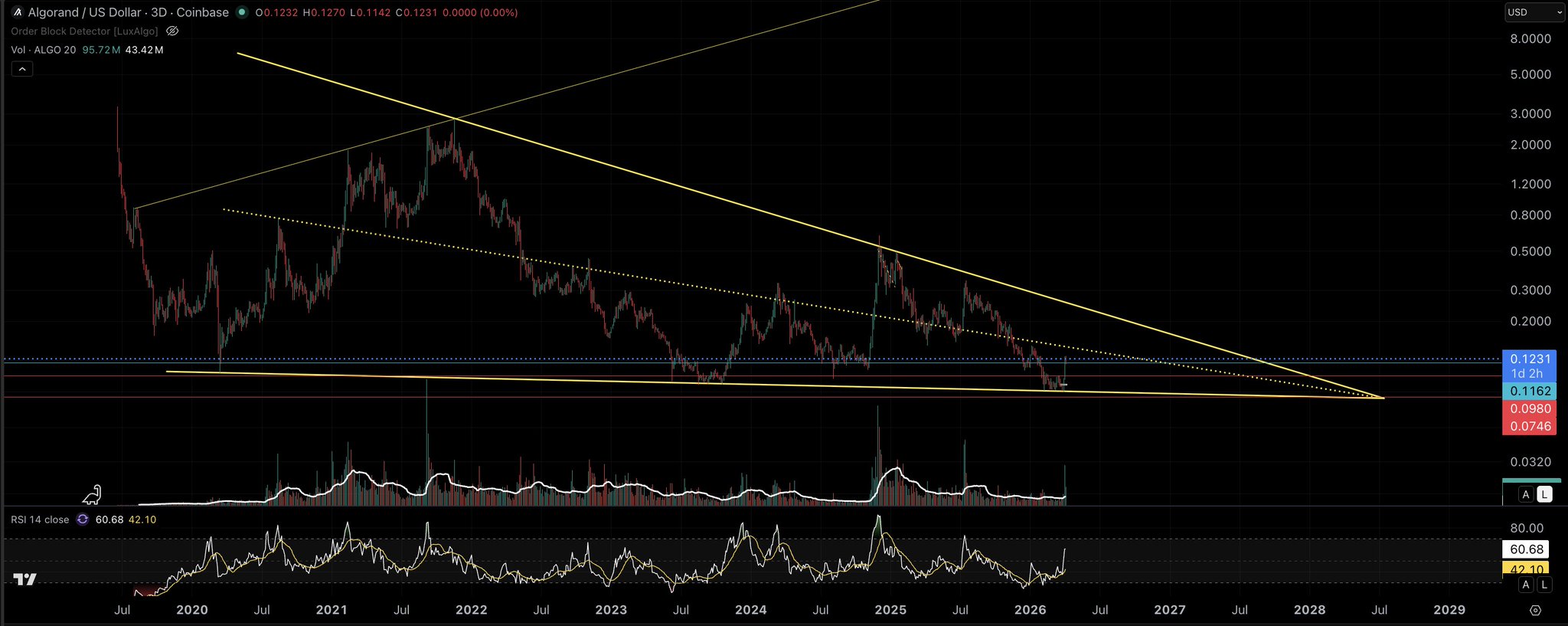Open chart settings with the gear icon

tap(1535, 610)
